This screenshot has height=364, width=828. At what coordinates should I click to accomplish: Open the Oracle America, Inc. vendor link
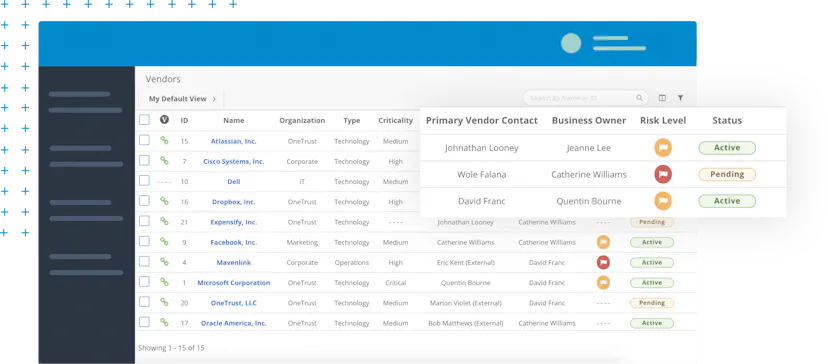(x=233, y=323)
